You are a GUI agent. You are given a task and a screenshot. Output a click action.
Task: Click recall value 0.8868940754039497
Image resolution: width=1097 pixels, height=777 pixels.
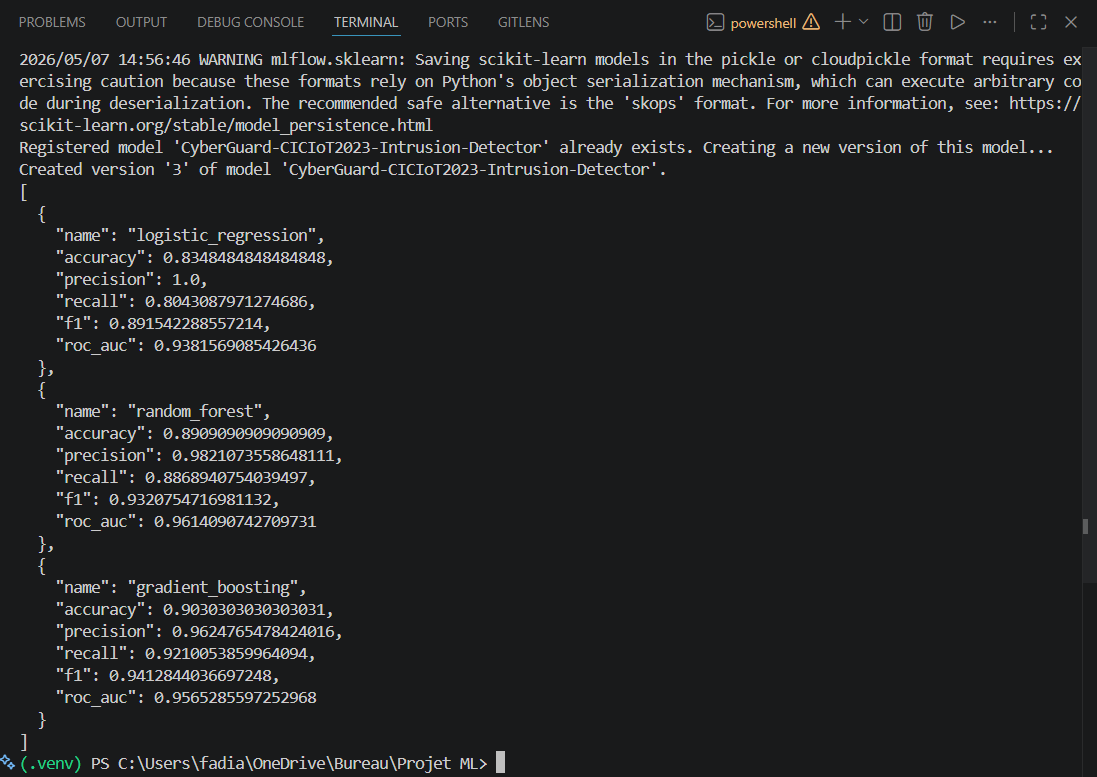click(x=226, y=478)
